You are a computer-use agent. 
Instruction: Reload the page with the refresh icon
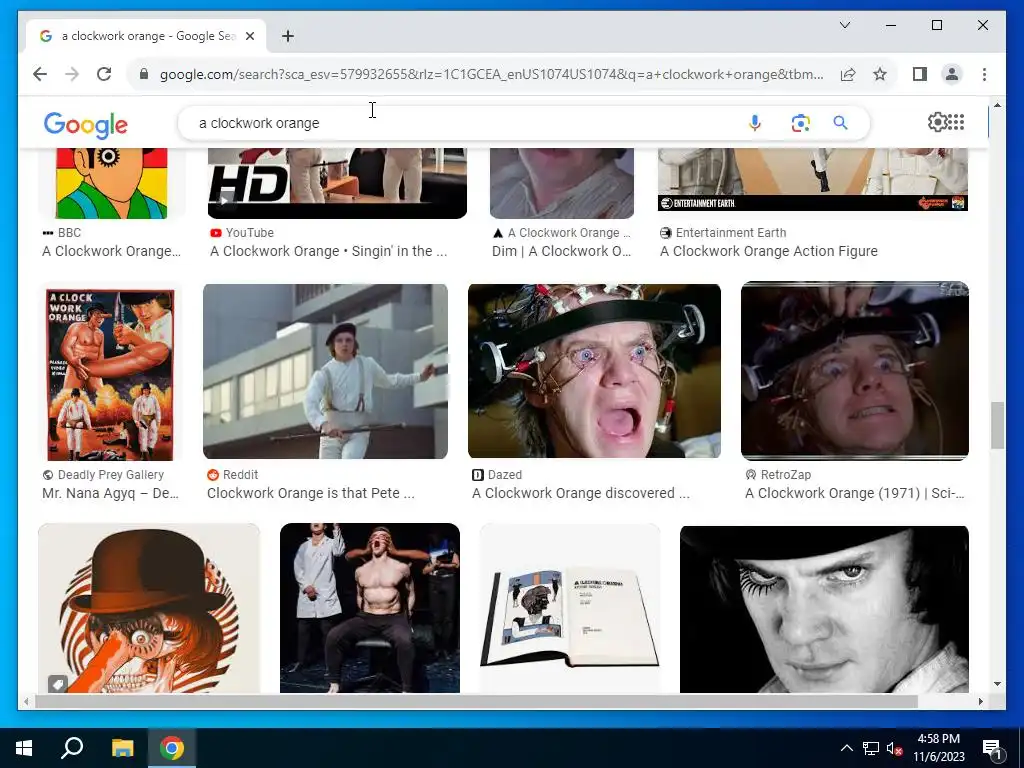[104, 74]
